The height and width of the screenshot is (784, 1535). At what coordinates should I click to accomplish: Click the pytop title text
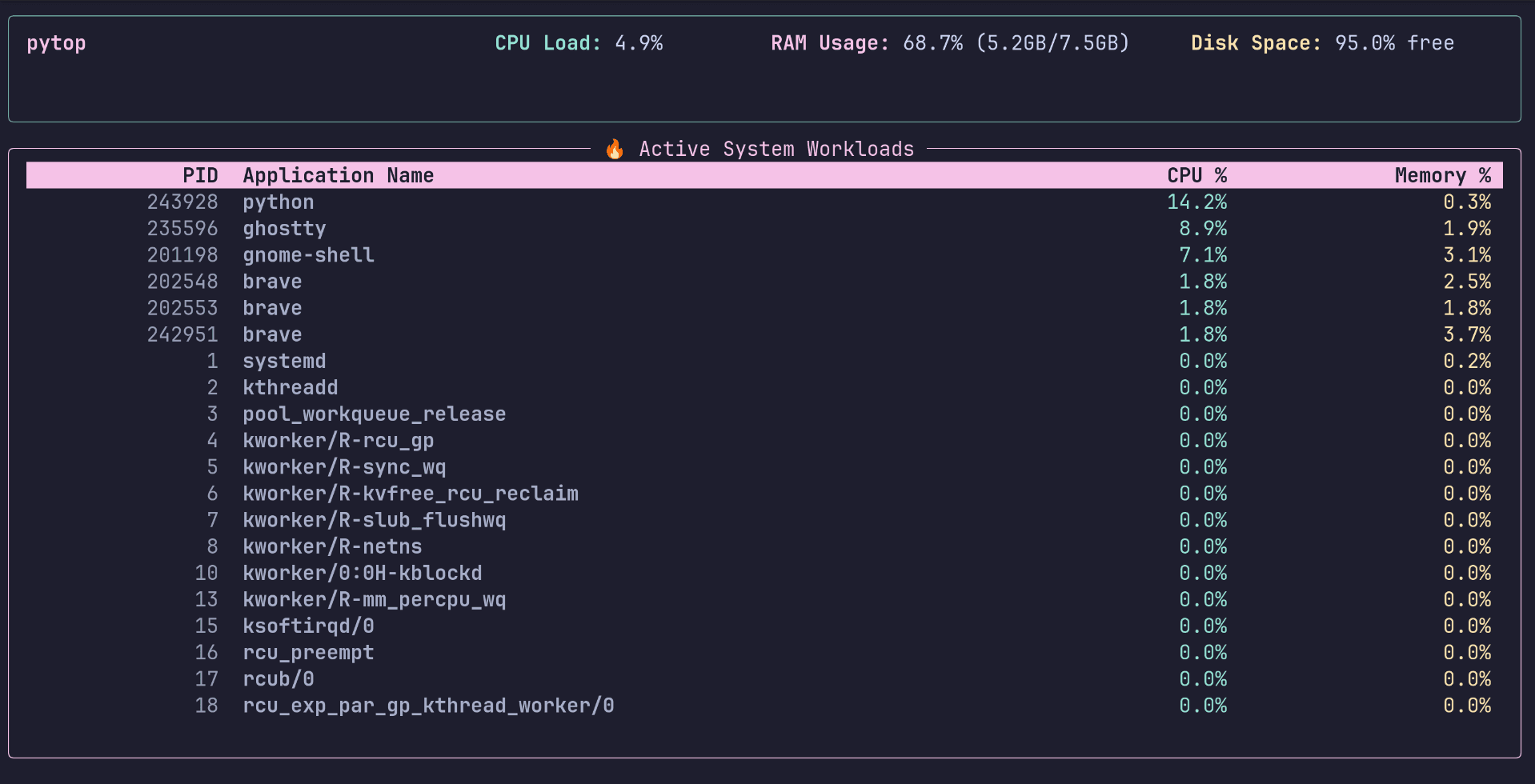(x=56, y=43)
